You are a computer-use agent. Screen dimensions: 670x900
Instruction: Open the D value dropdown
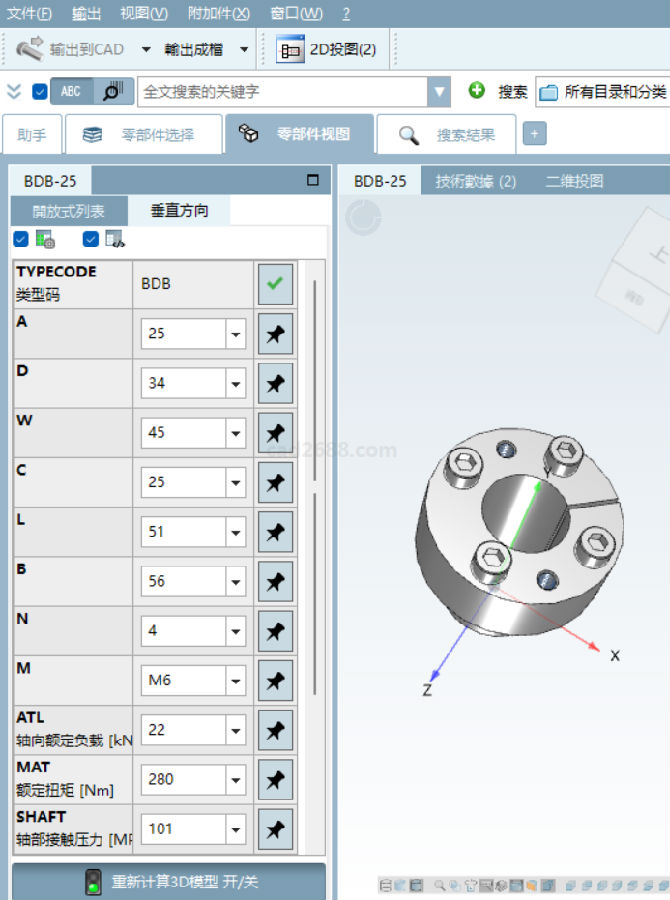(236, 384)
